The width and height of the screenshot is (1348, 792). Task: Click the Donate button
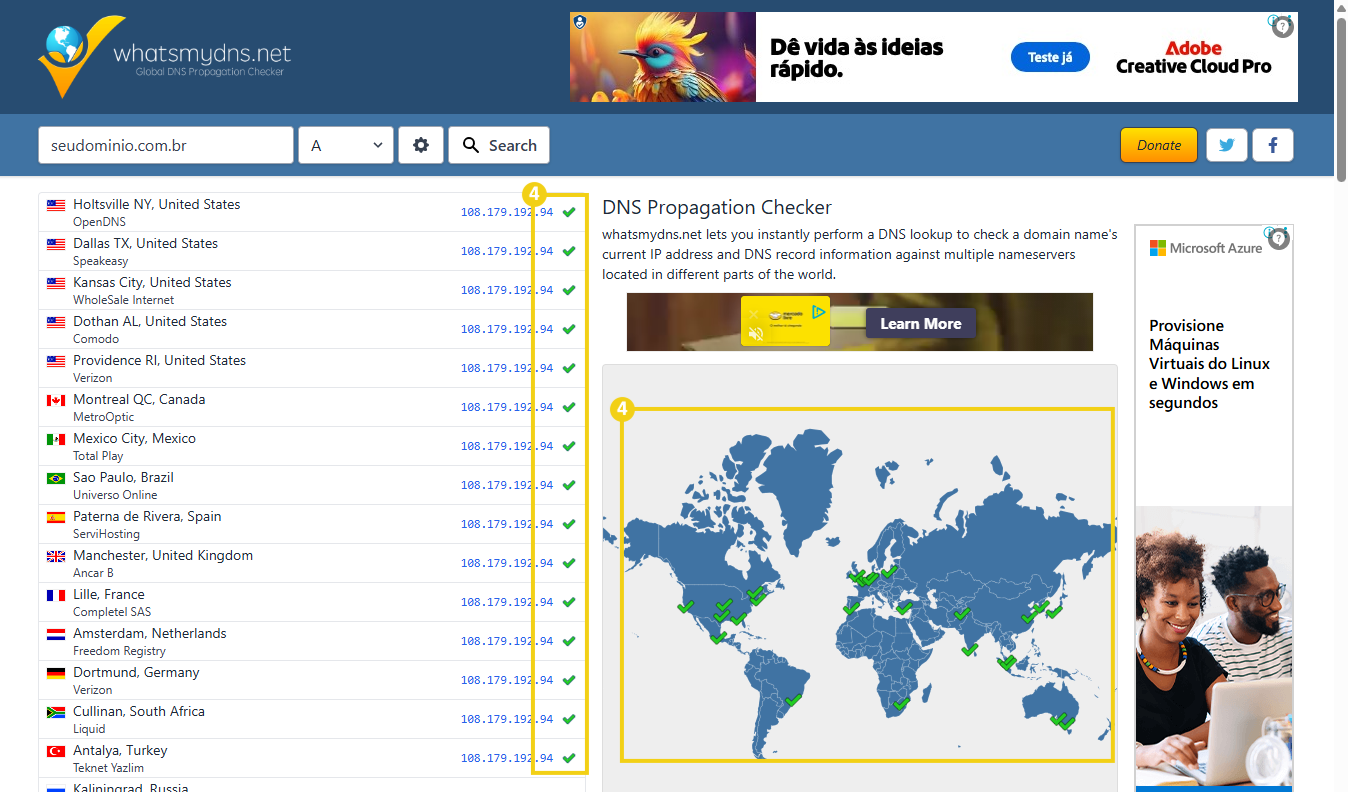(x=1158, y=145)
